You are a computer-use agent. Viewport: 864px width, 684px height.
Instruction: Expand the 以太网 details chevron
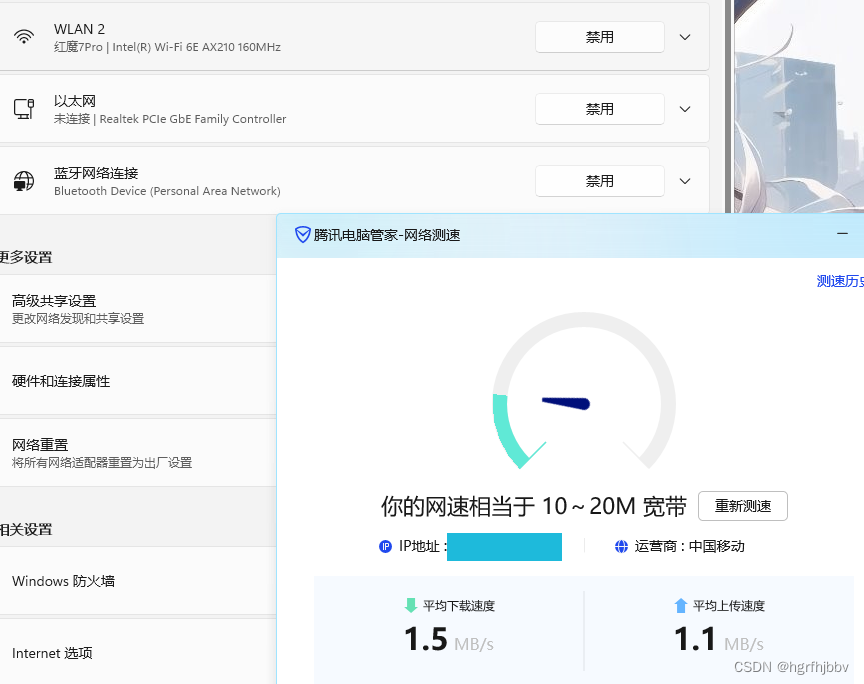click(x=685, y=109)
